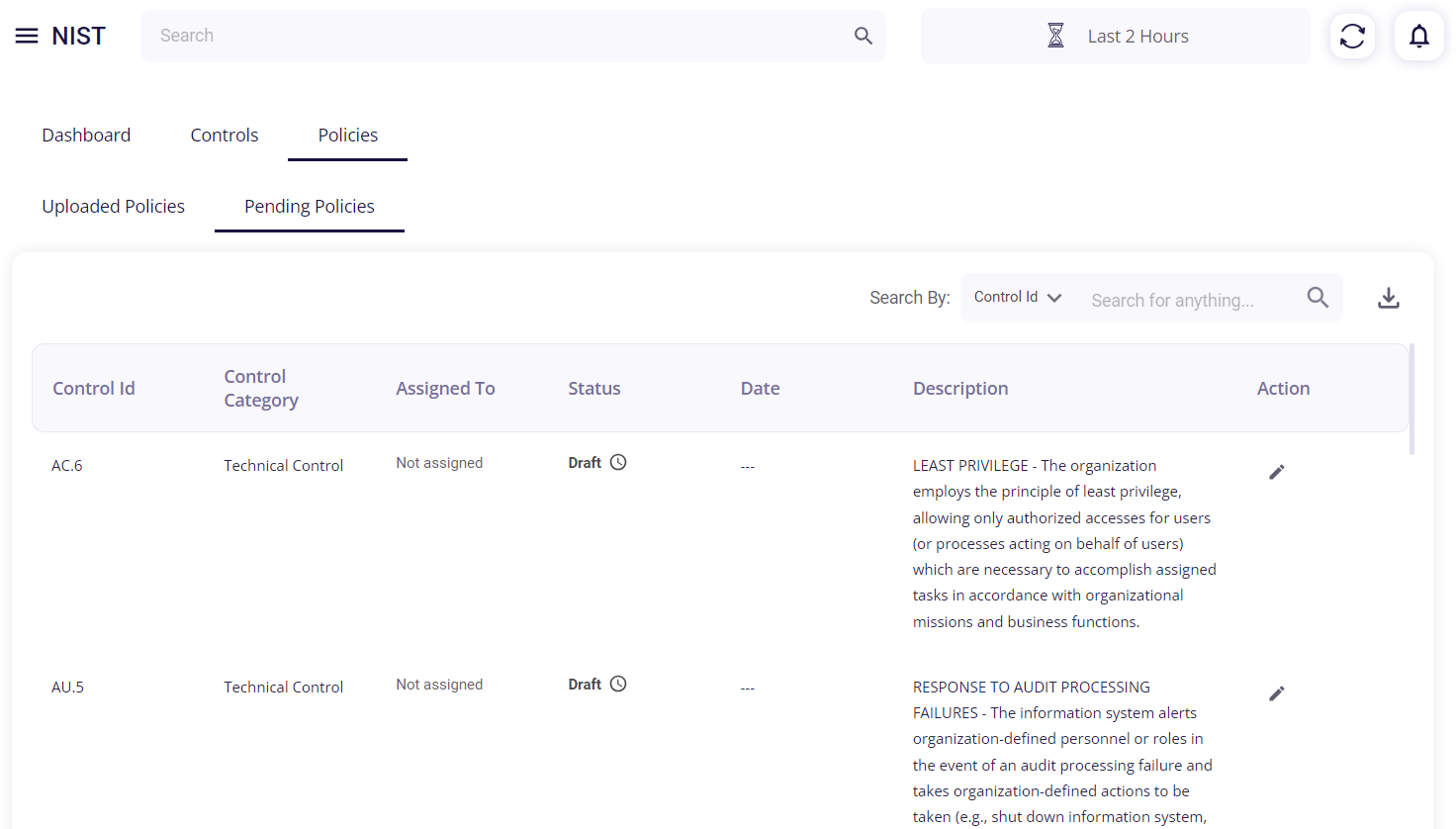Click the Draft status in AC.6 row
Image resolution: width=1456 pixels, height=829 pixels.
click(x=585, y=463)
